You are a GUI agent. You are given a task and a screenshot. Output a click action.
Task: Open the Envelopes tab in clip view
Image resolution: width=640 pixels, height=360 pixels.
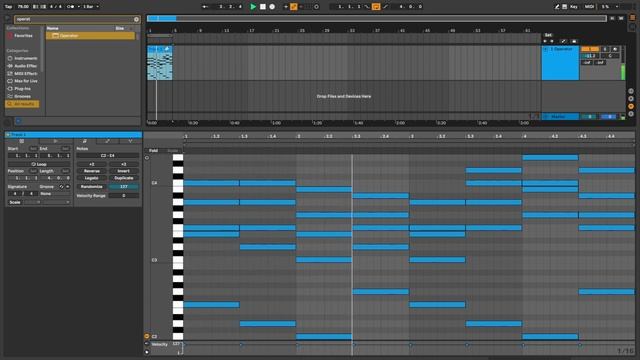107,141
